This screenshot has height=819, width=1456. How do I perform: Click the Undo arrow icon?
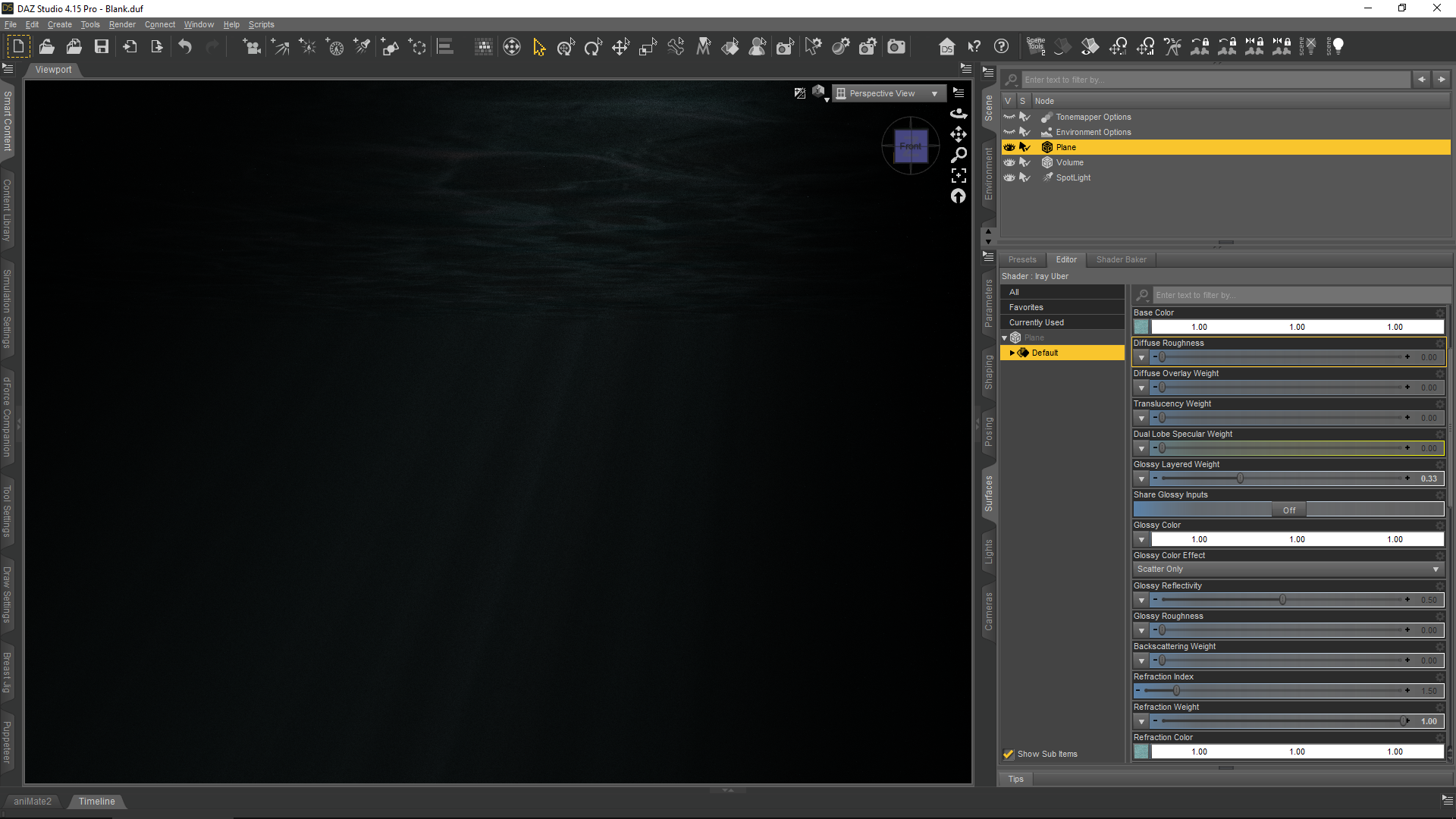[184, 46]
